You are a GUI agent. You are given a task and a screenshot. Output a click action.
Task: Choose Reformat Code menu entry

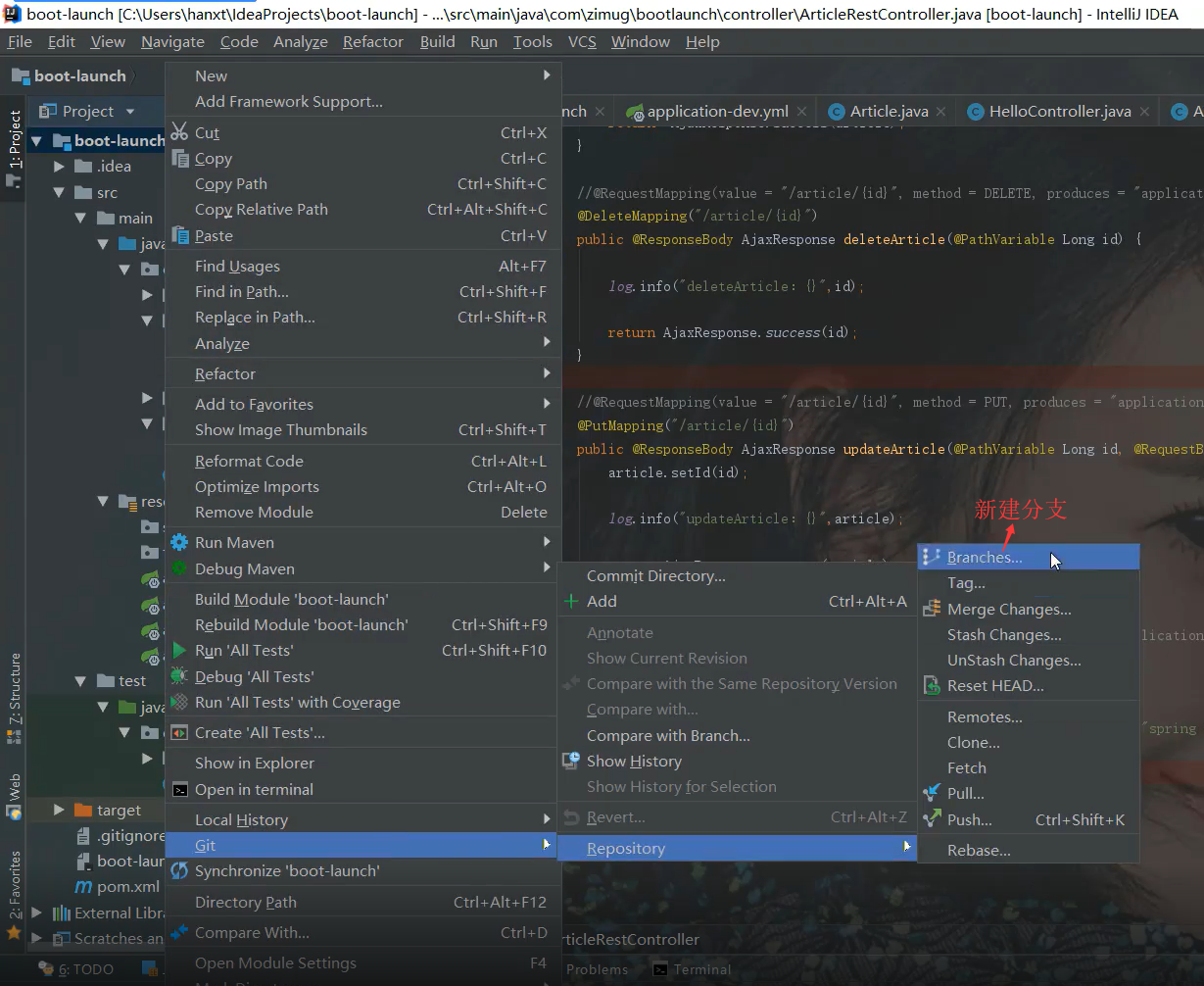click(362, 461)
